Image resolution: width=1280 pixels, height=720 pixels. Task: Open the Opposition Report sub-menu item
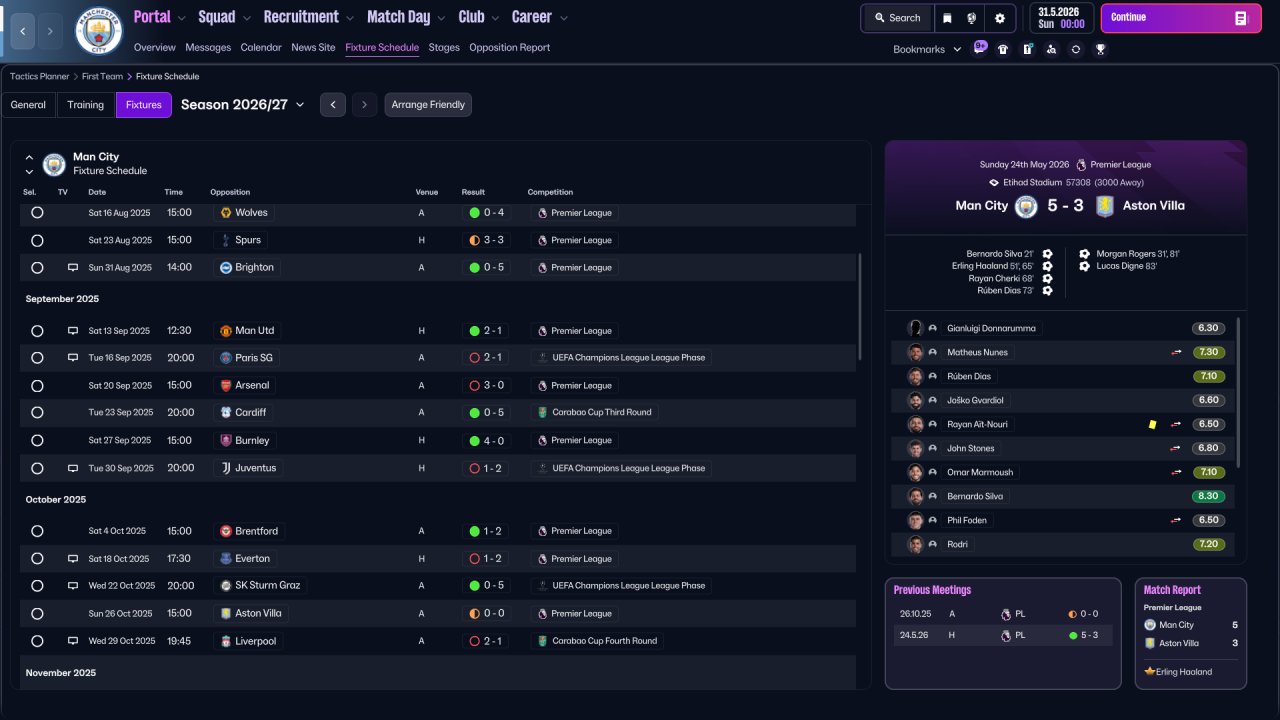[509, 48]
